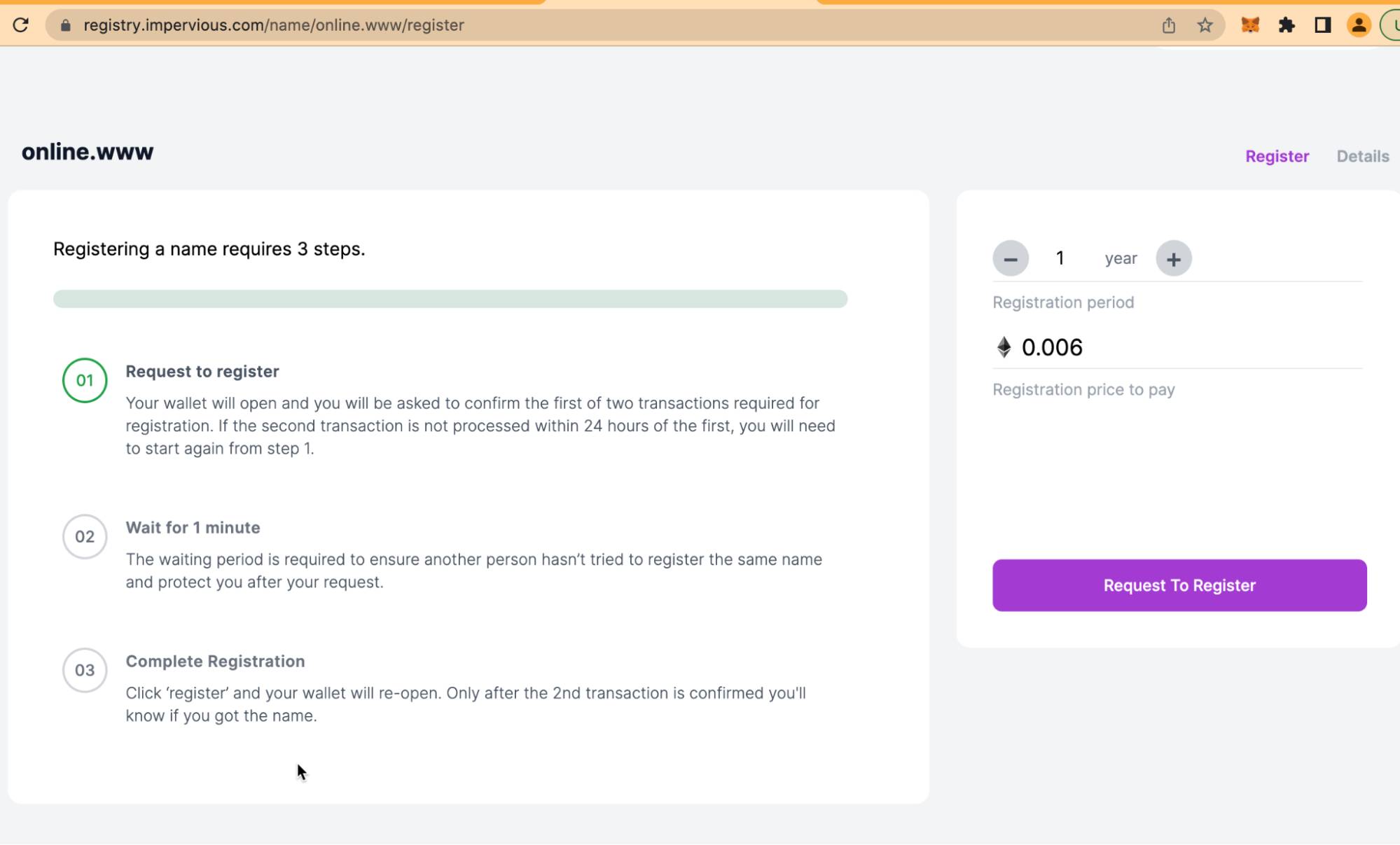The image size is (1400, 845).
Task: Increase the registration period by one year
Action: point(1173,258)
